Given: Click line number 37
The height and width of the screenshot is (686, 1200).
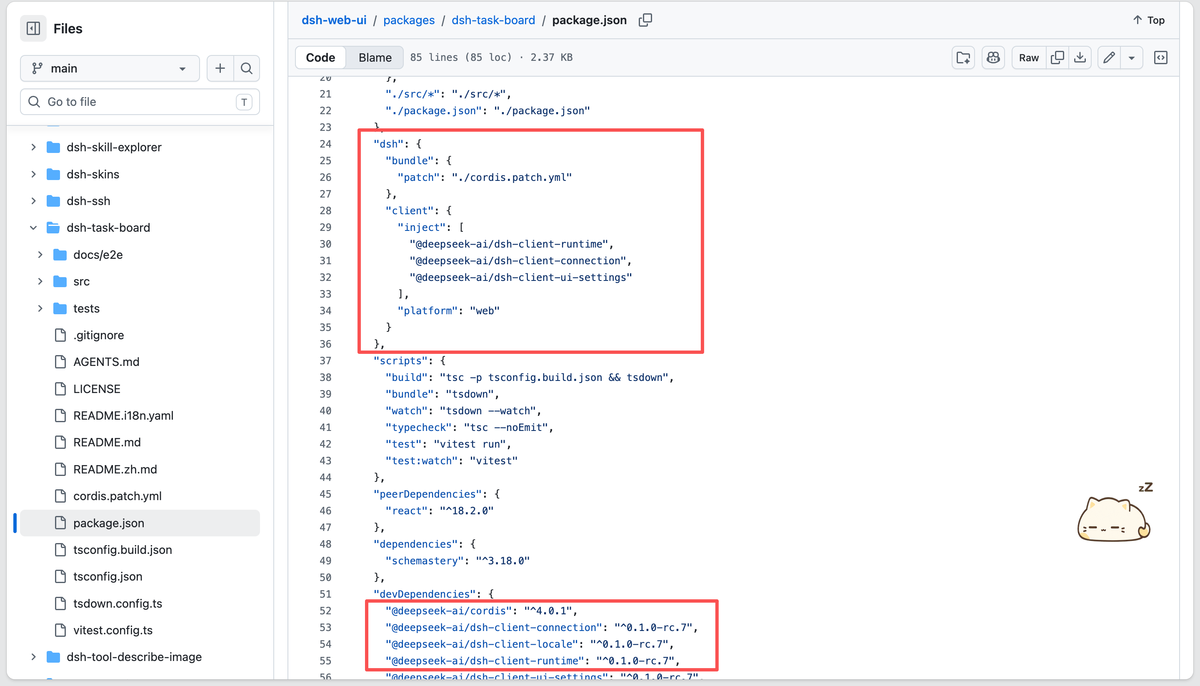Looking at the screenshot, I should [325, 361].
